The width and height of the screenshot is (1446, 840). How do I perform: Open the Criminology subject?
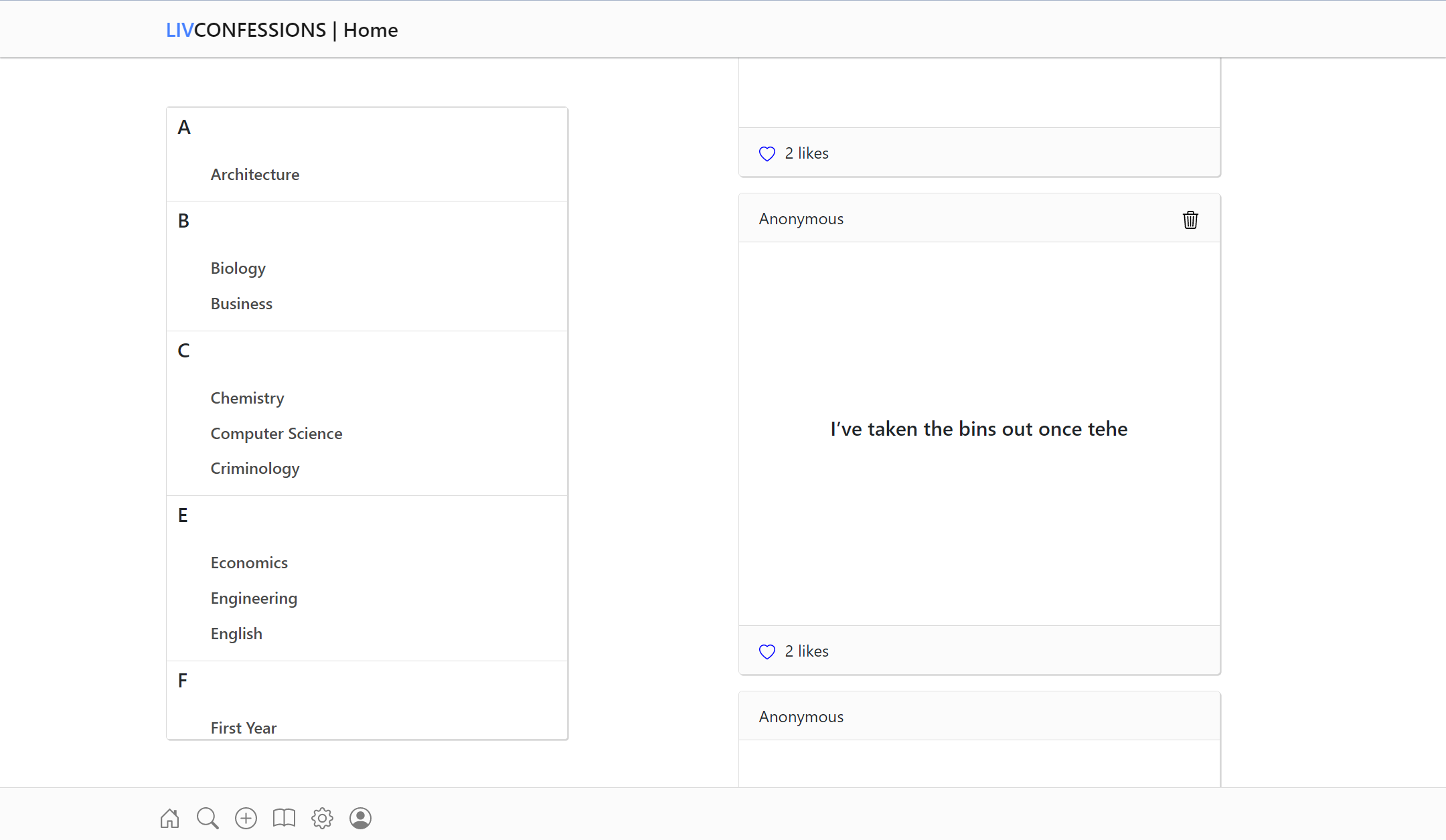[254, 468]
